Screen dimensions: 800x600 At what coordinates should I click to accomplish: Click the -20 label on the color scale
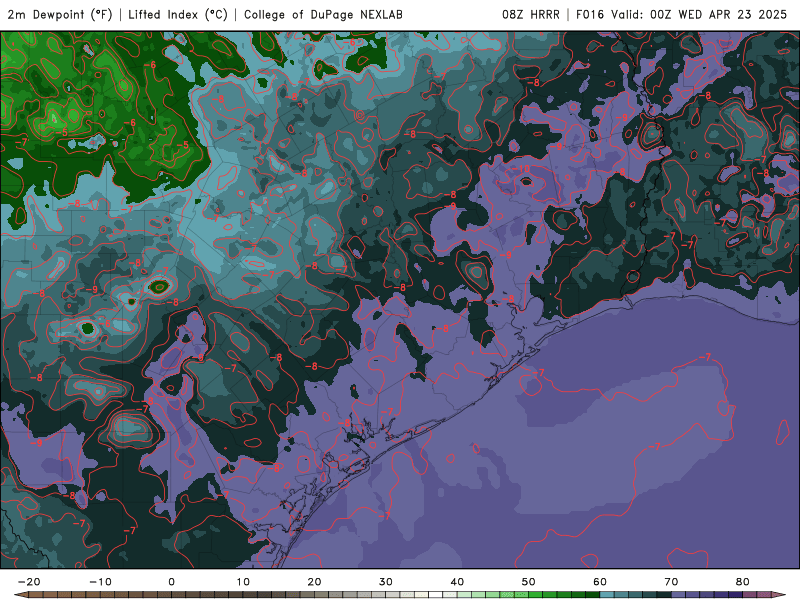click(x=29, y=582)
